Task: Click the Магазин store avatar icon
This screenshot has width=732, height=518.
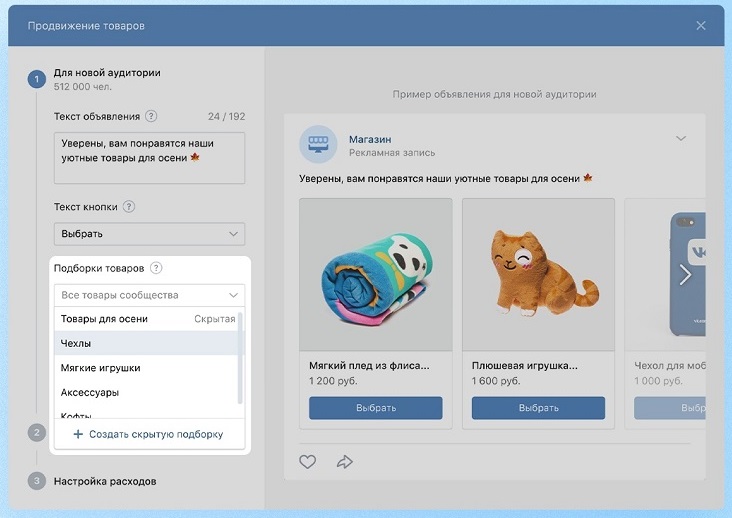Action: pyautogui.click(x=319, y=145)
